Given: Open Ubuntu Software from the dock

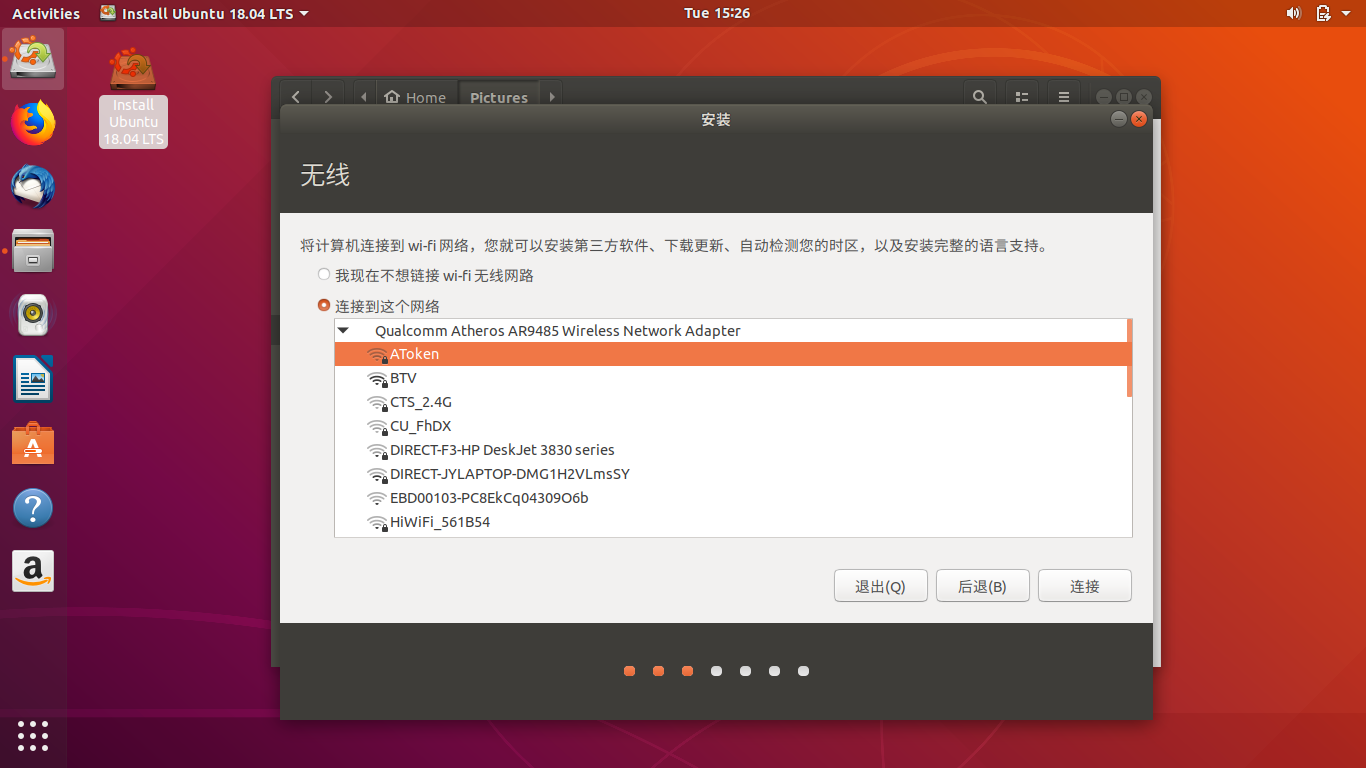Looking at the screenshot, I should click(33, 443).
